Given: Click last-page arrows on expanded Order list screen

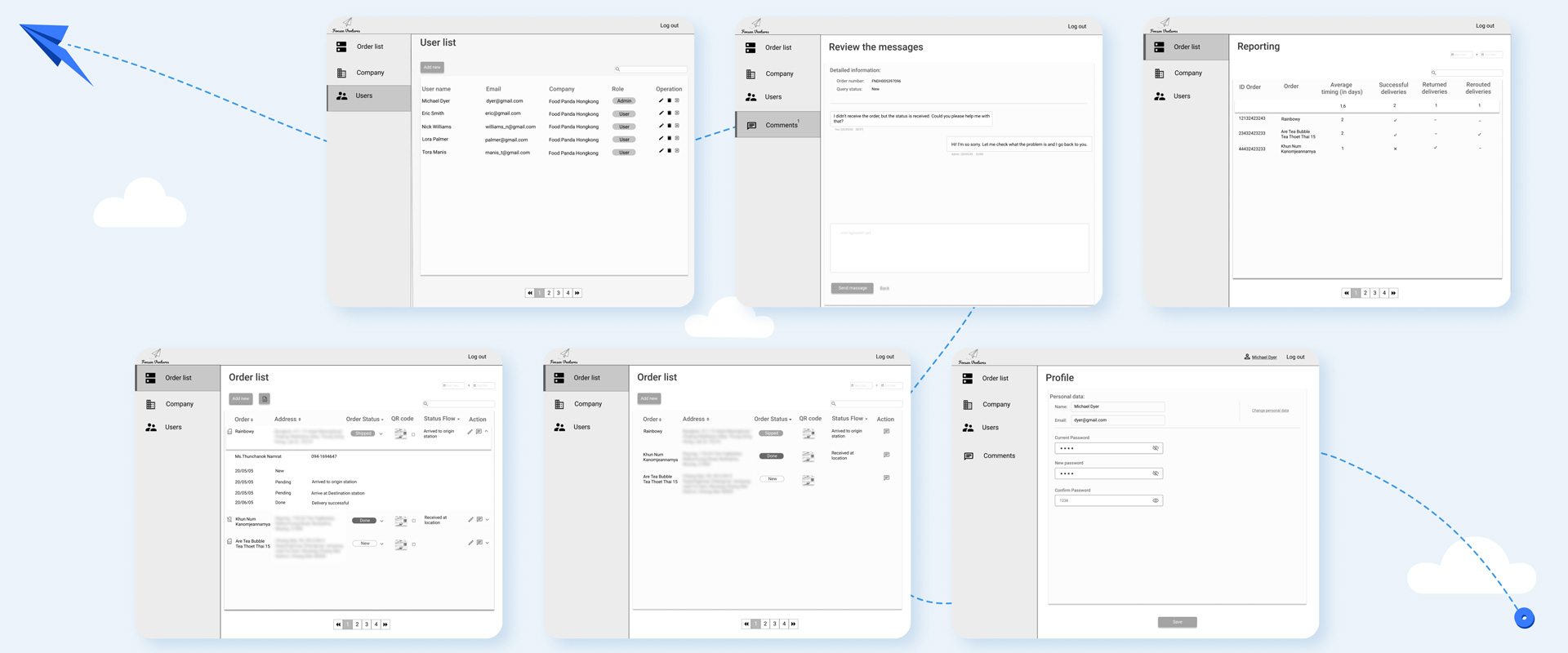Looking at the screenshot, I should click(x=385, y=624).
